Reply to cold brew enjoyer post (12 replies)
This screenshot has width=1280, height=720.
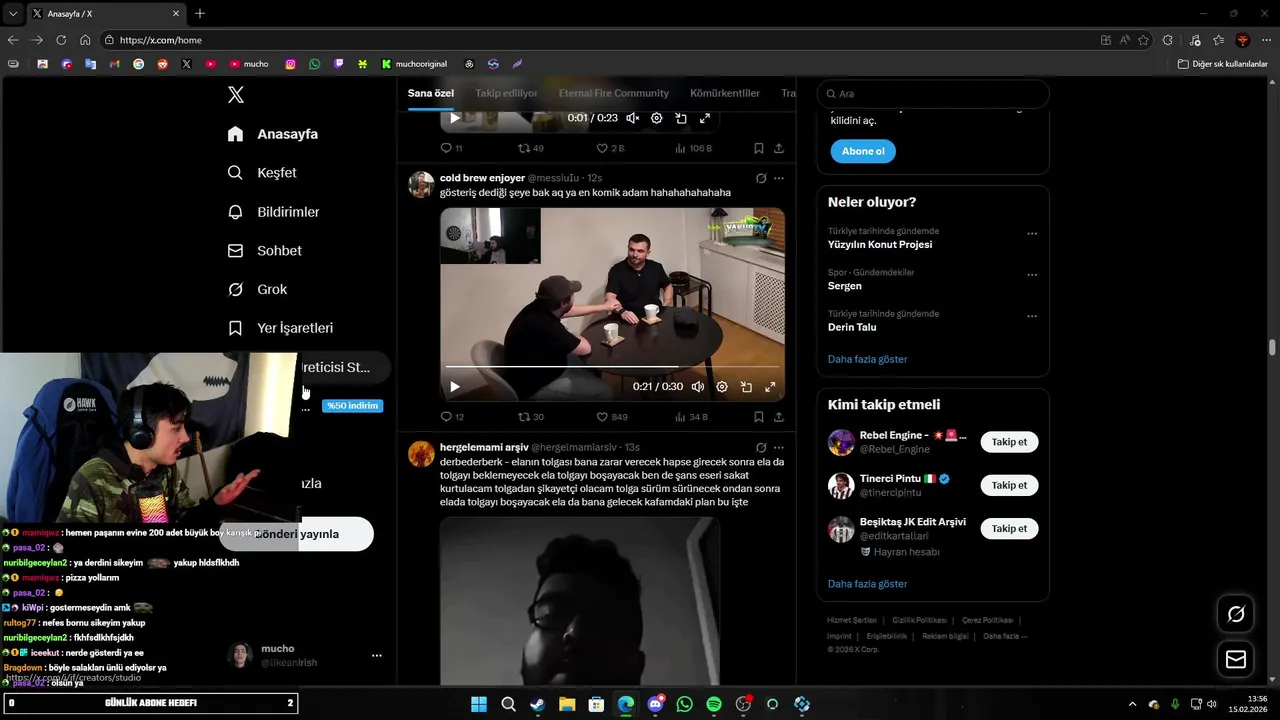[x=452, y=417]
